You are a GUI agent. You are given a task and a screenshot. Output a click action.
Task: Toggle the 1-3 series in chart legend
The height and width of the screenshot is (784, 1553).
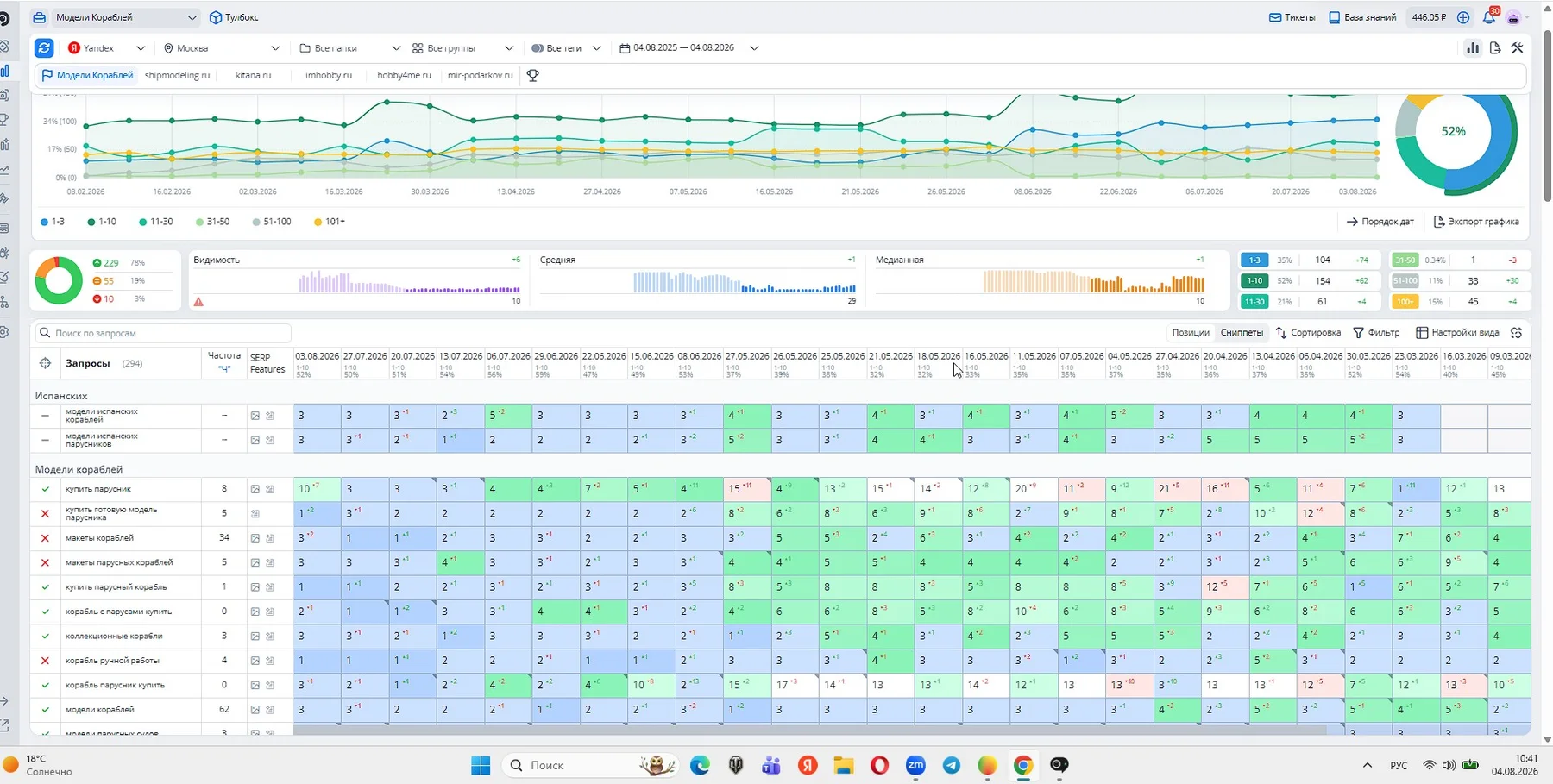pos(53,222)
